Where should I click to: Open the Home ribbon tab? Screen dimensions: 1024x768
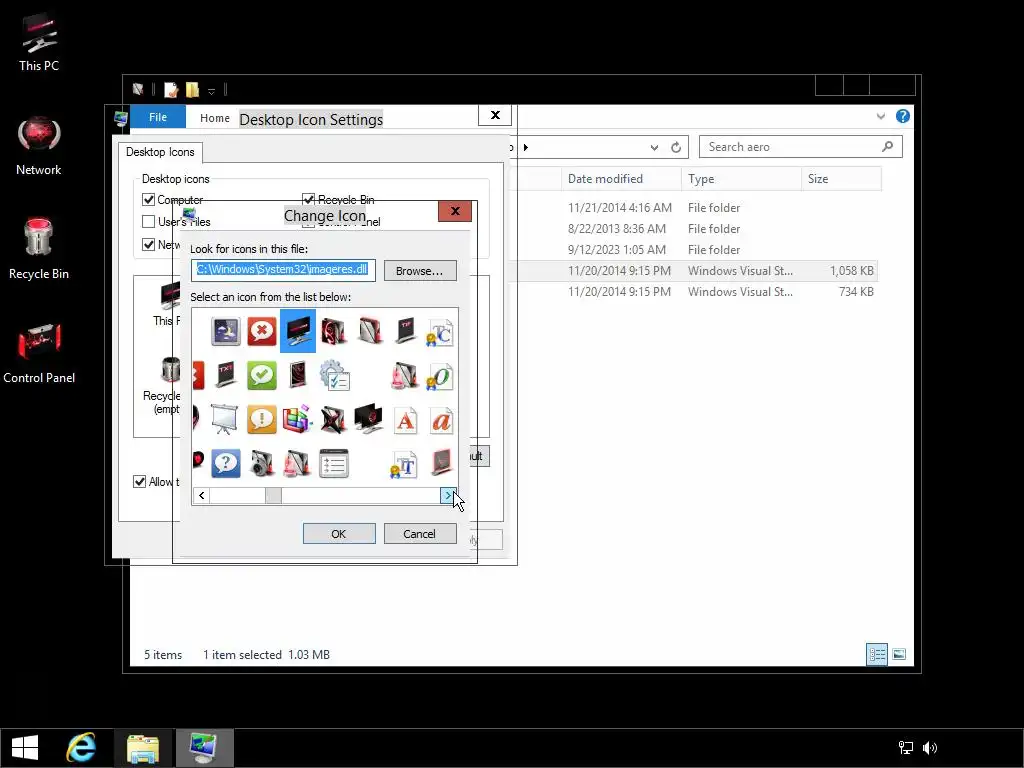pyautogui.click(x=215, y=118)
